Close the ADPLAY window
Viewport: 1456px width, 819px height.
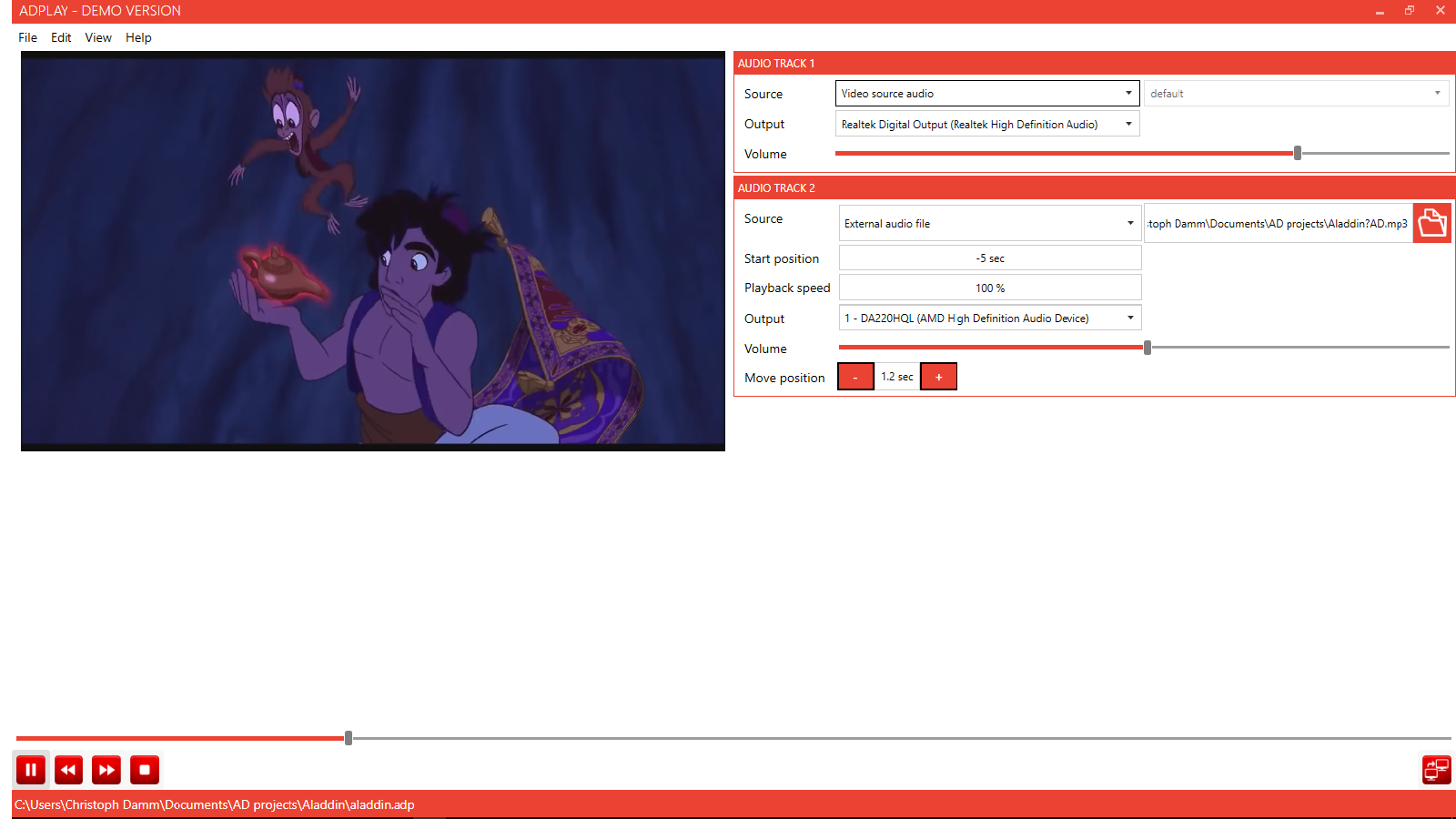coord(1441,11)
